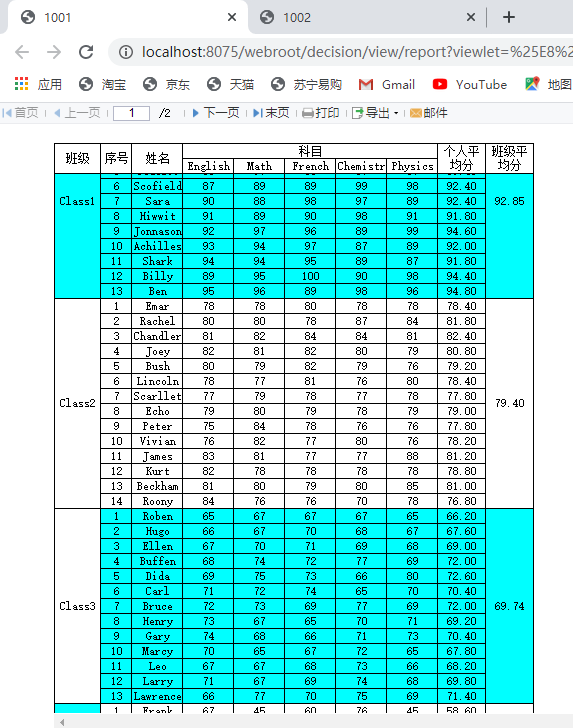
Task: Open a new browser tab
Action: point(509,17)
